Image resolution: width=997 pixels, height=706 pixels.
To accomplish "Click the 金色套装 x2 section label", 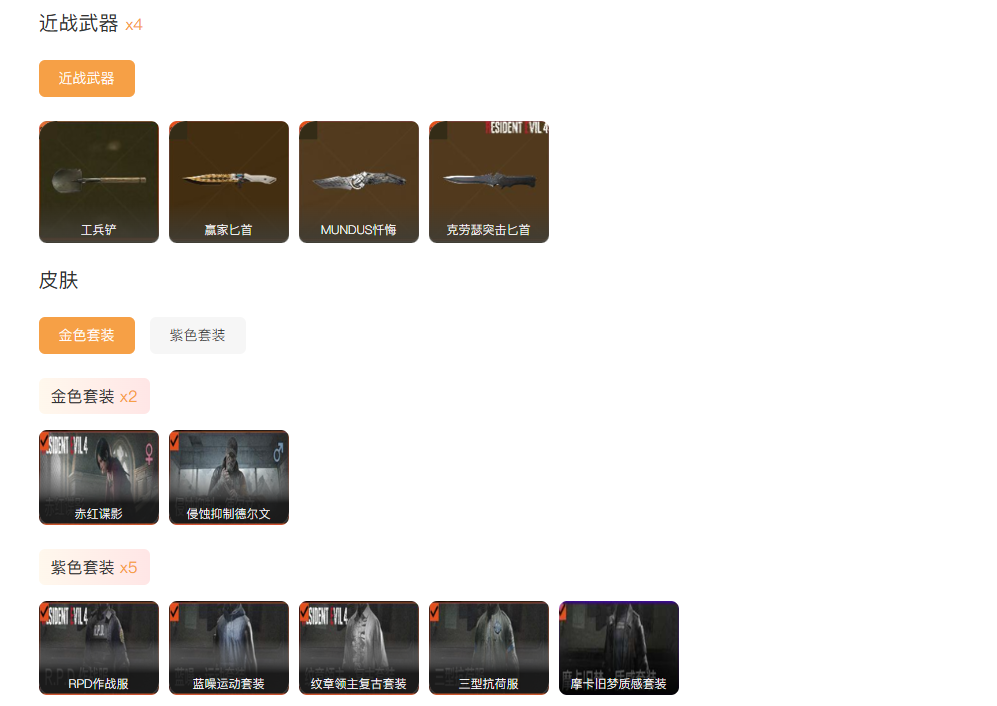I will click(94, 396).
